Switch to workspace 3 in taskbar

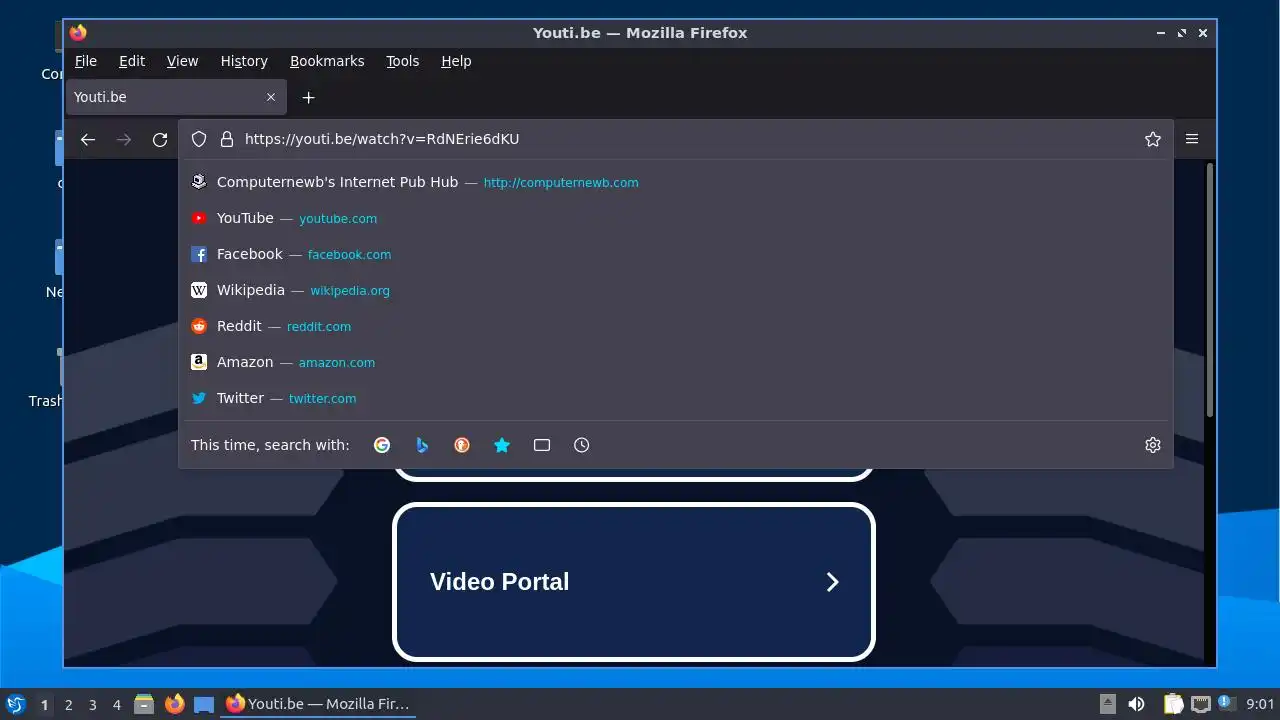pos(93,705)
